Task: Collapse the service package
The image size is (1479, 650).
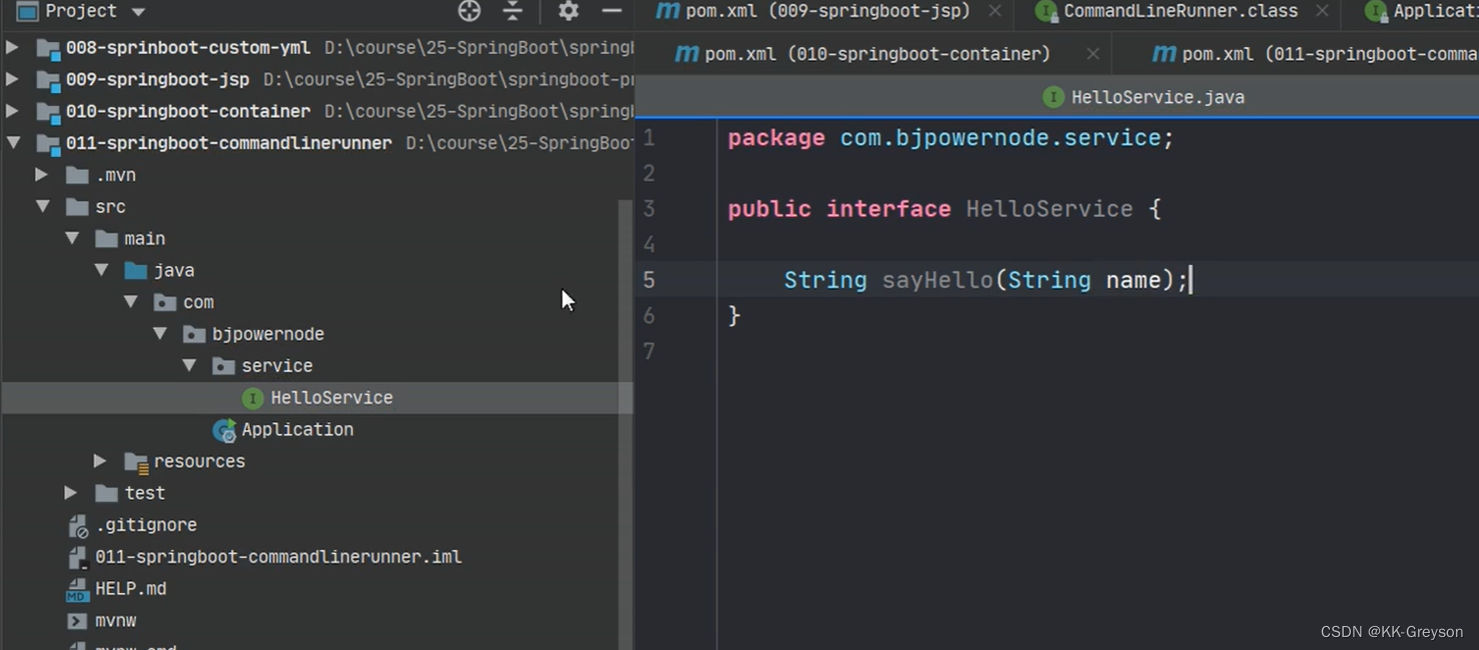Action: point(189,367)
